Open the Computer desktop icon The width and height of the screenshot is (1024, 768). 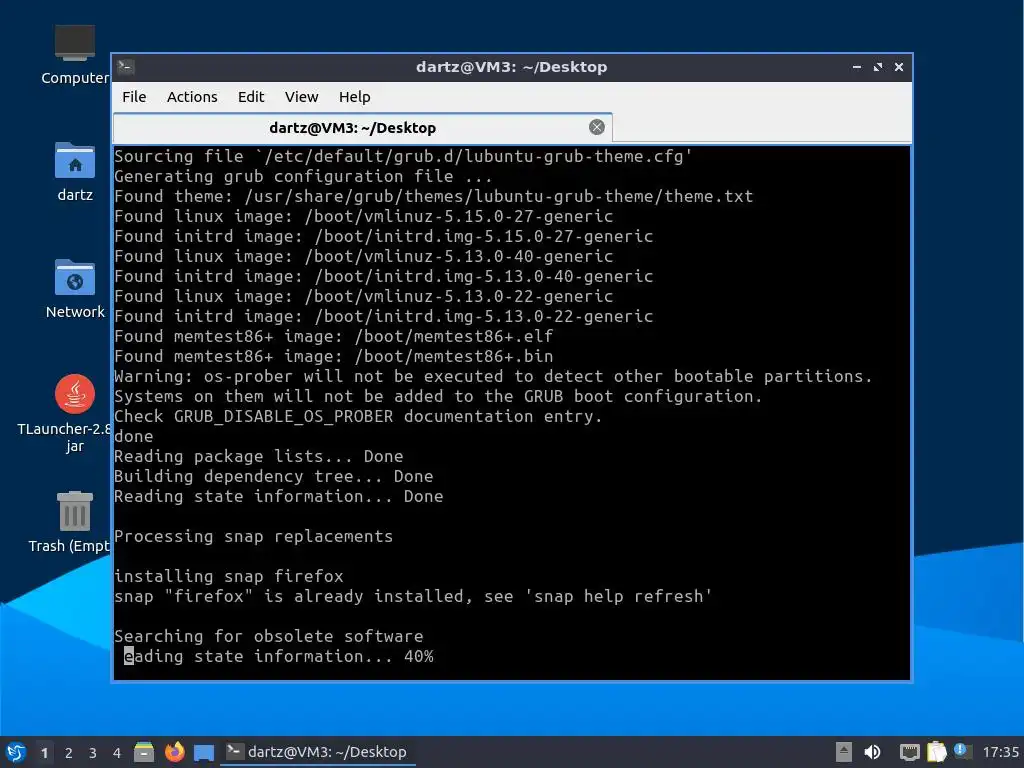[x=74, y=55]
